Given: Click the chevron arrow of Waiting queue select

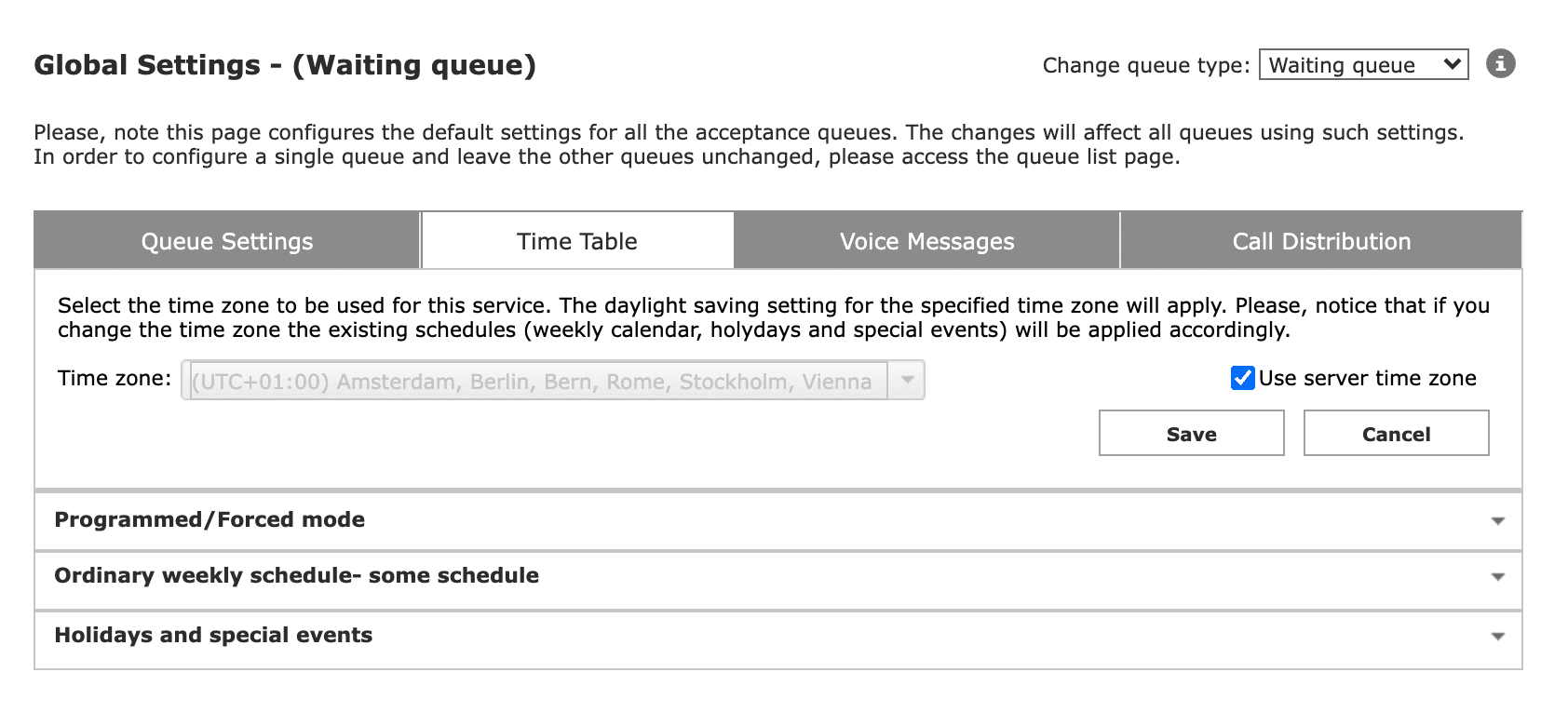Looking at the screenshot, I should (x=1451, y=64).
